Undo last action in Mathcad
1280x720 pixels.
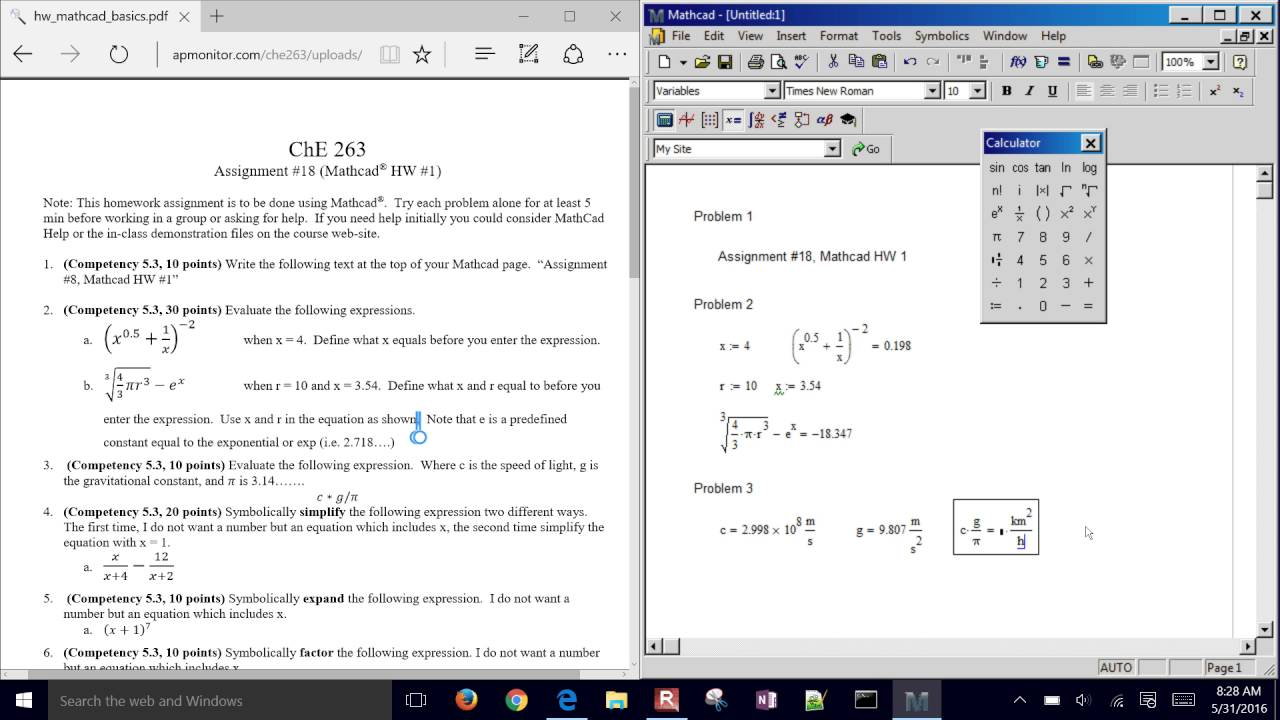click(x=910, y=62)
